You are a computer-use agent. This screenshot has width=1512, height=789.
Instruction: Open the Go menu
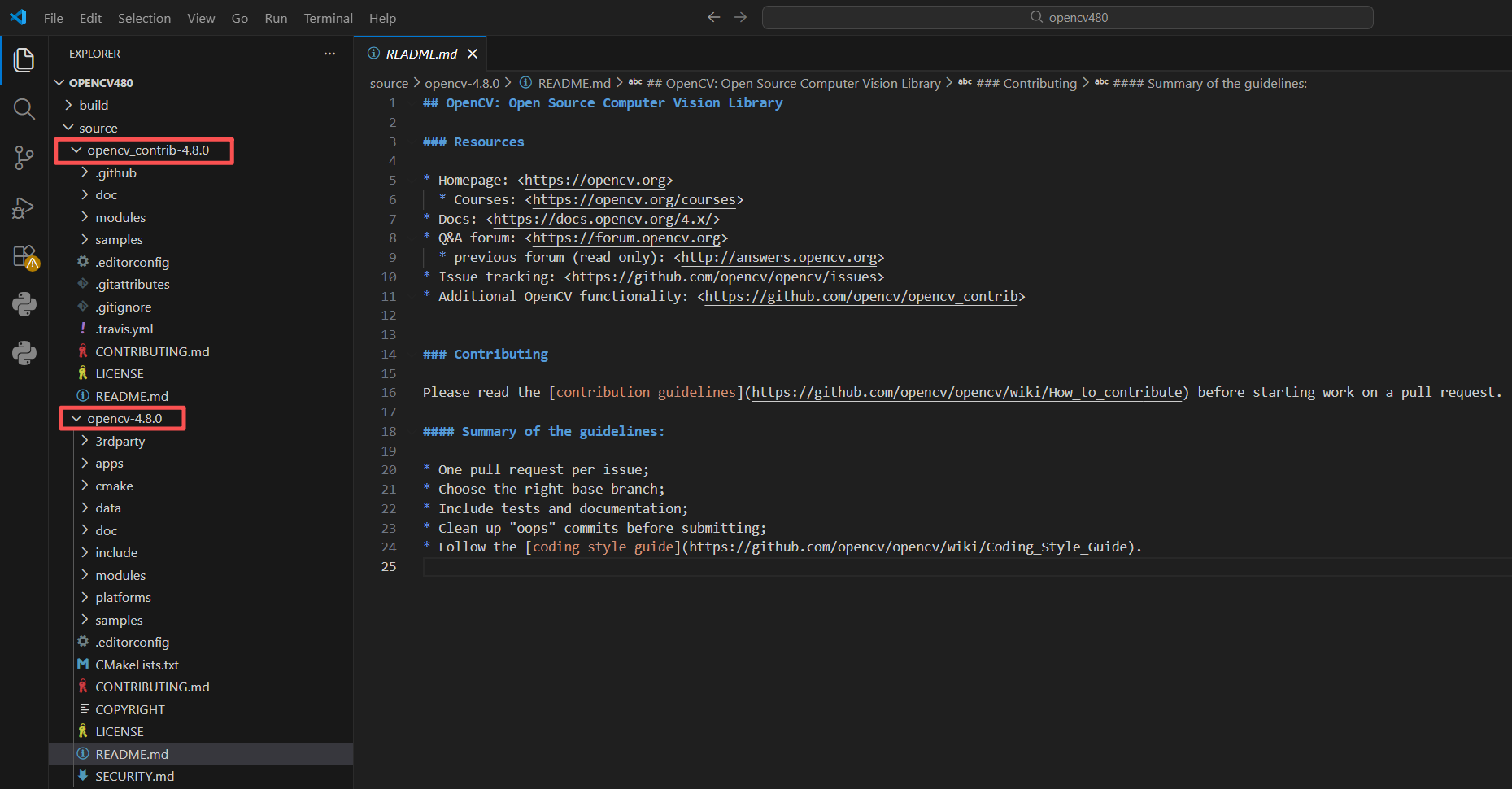239,18
